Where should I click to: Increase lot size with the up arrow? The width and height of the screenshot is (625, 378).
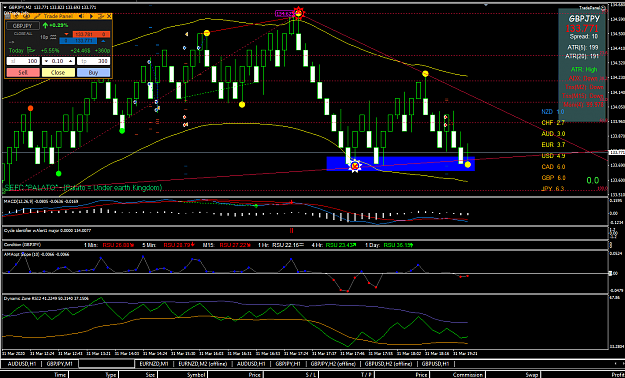(x=71, y=61)
